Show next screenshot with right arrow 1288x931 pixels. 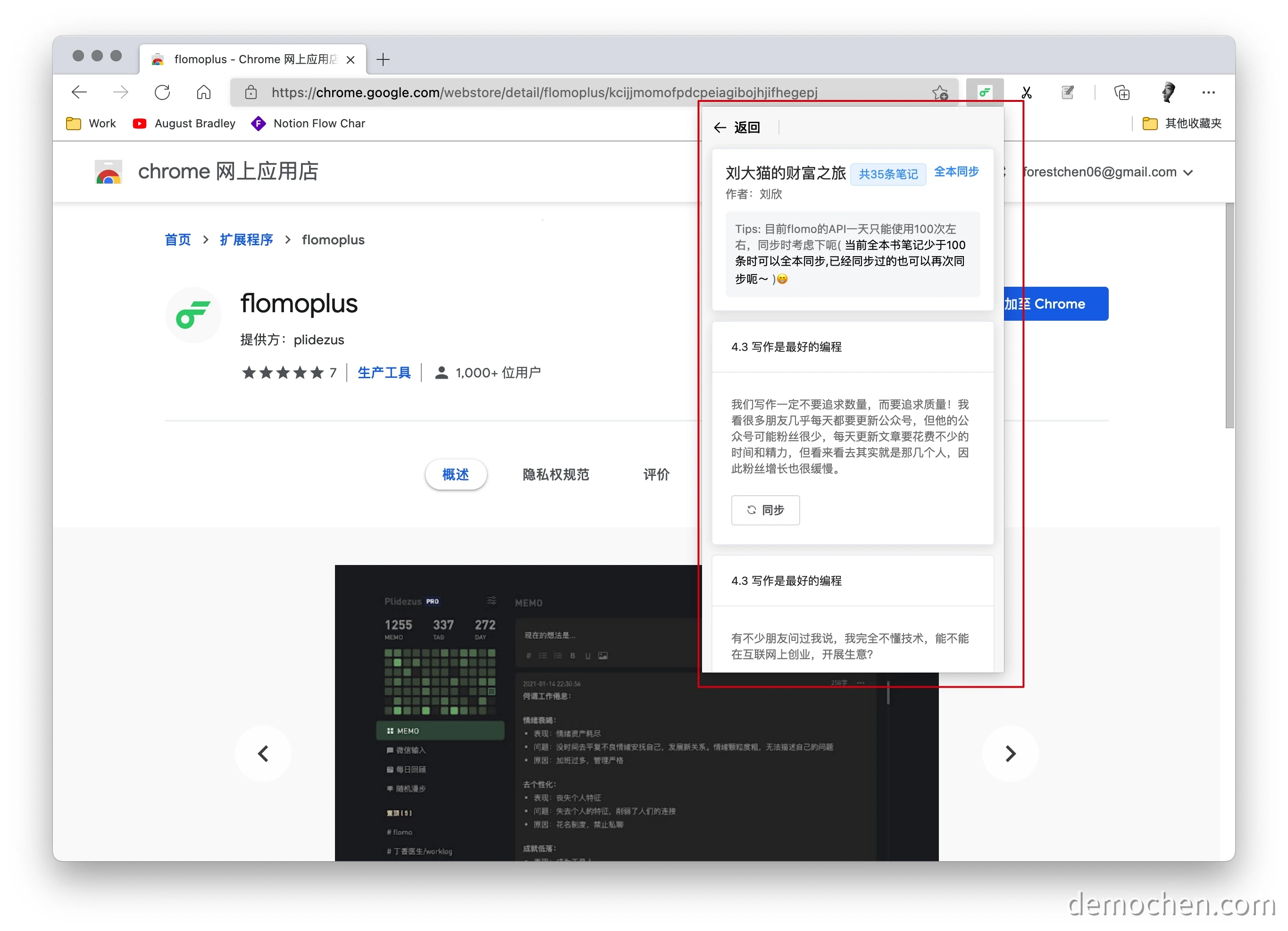1010,753
